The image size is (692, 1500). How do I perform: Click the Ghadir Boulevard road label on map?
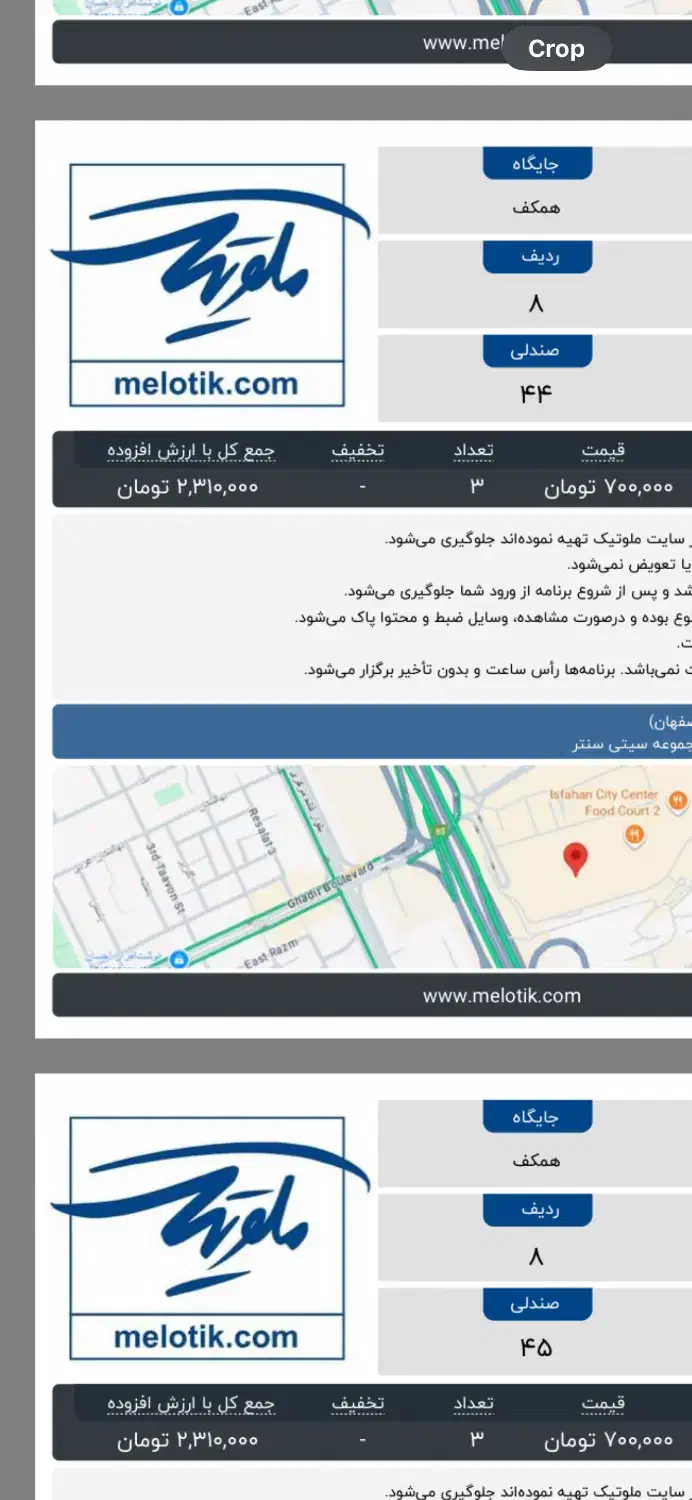click(x=330, y=885)
